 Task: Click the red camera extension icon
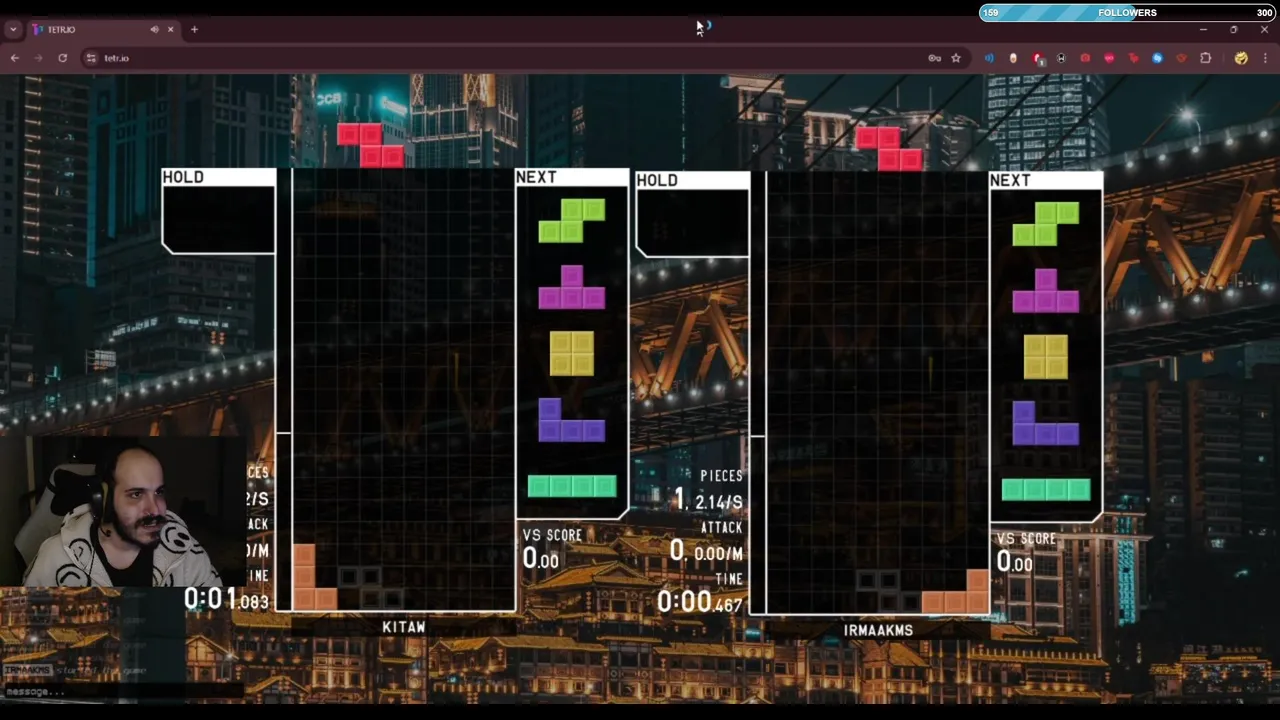click(1085, 58)
